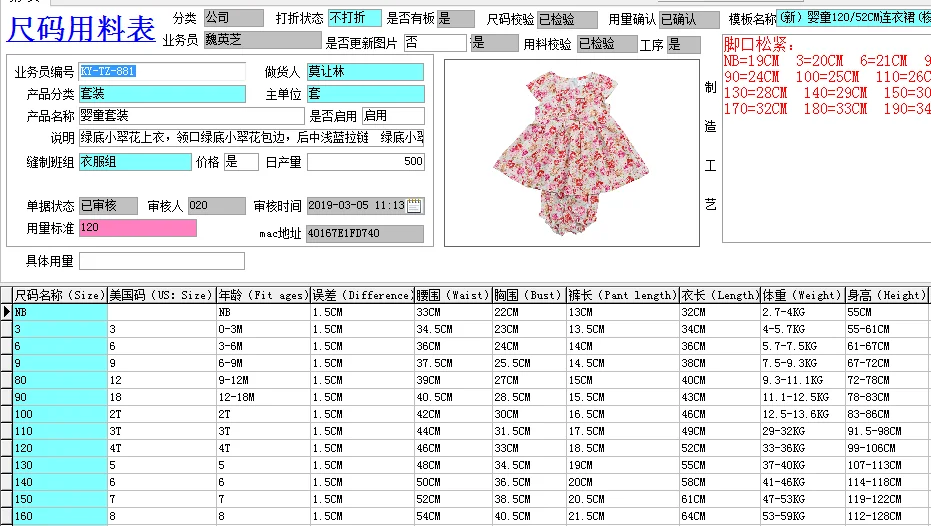
Task: Open the calendar picker beside 审核时间
Action: (x=414, y=206)
